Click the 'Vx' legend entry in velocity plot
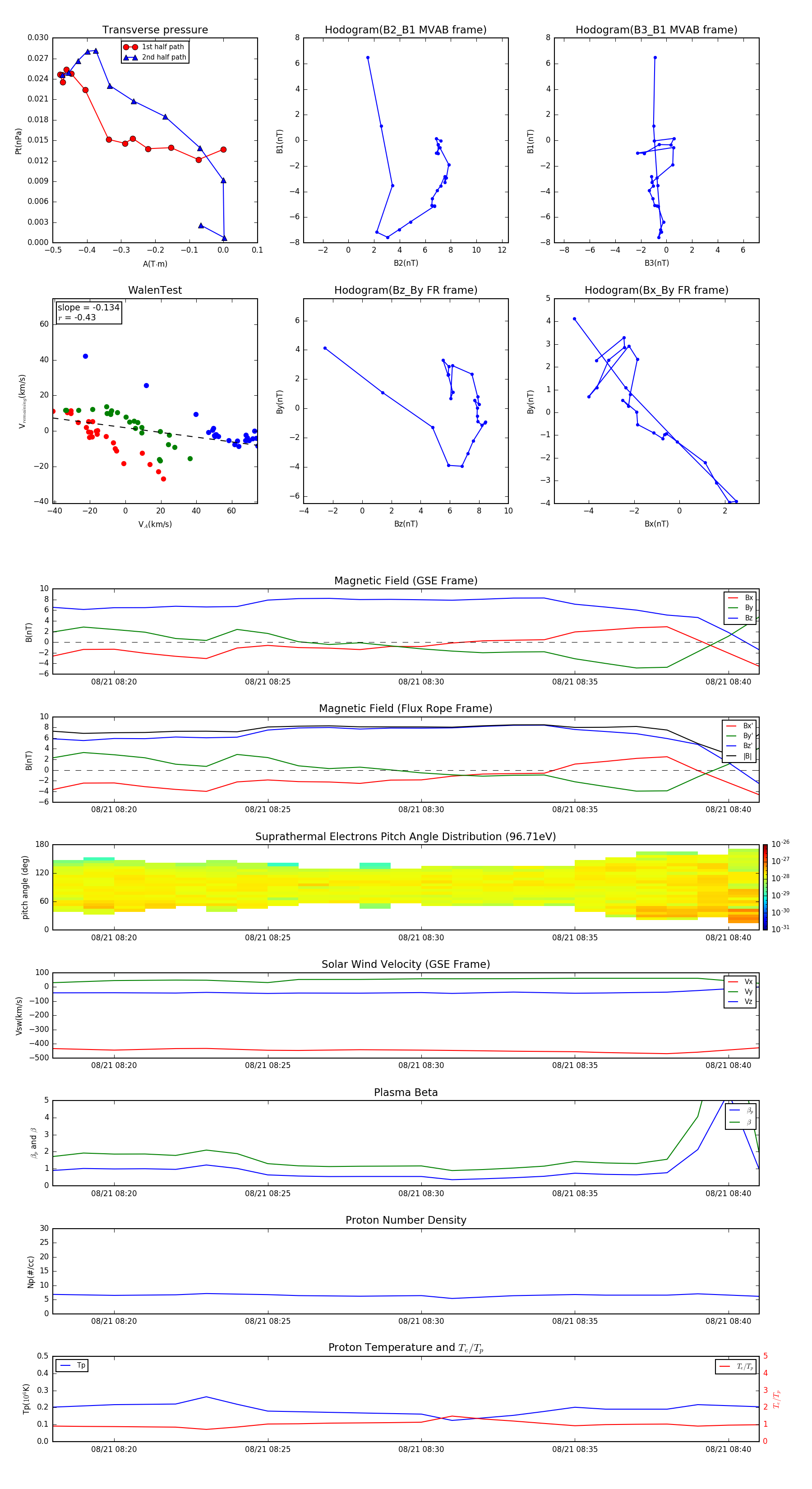The image size is (812, 1489). 741,981
